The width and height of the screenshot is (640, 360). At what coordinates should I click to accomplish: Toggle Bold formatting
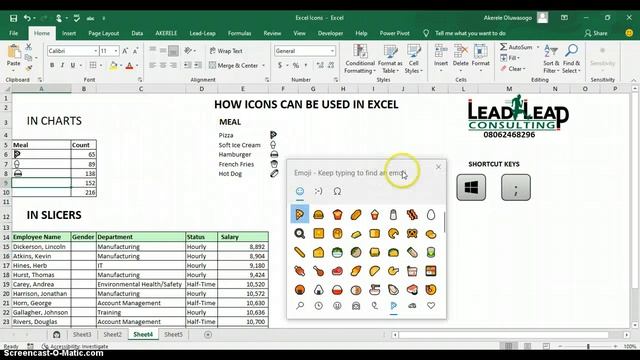(52, 65)
